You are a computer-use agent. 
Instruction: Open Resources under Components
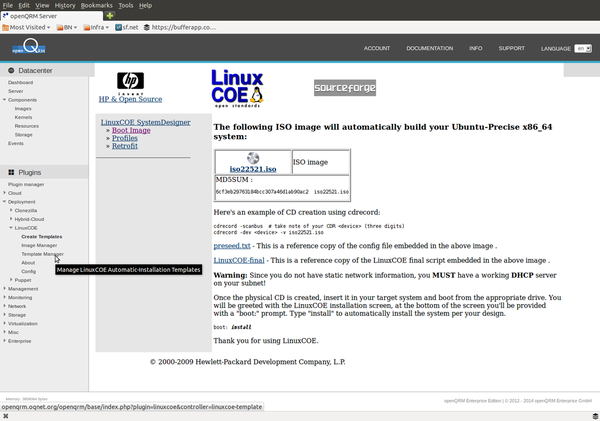pos(27,126)
